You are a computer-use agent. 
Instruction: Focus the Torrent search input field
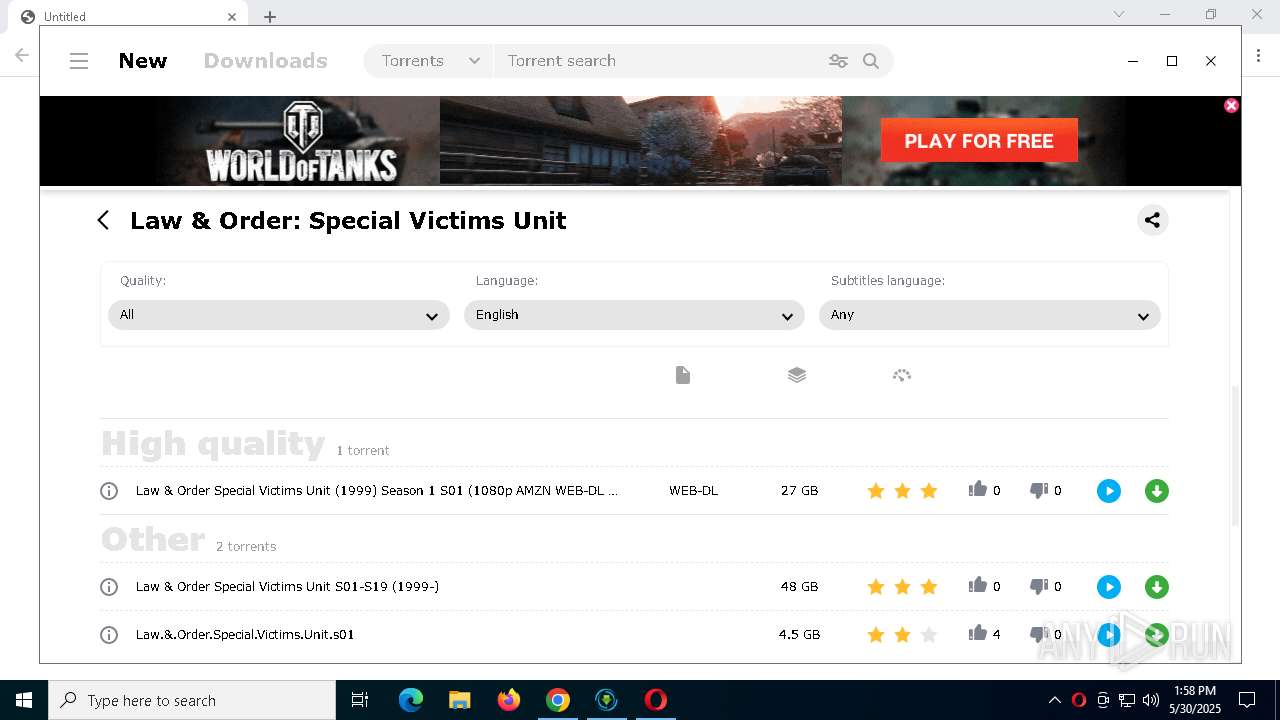tap(660, 61)
